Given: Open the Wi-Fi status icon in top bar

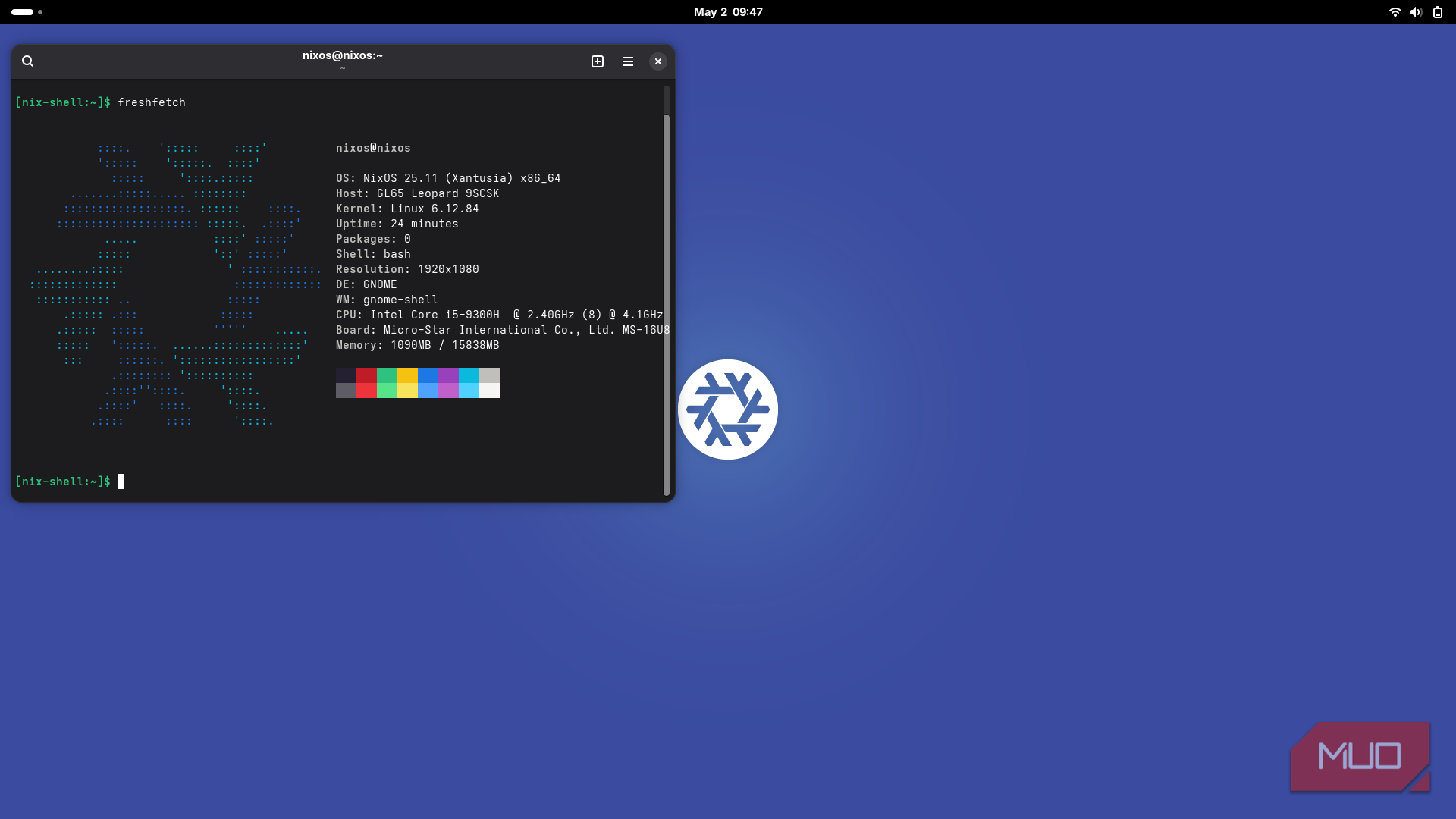Looking at the screenshot, I should pos(1395,12).
